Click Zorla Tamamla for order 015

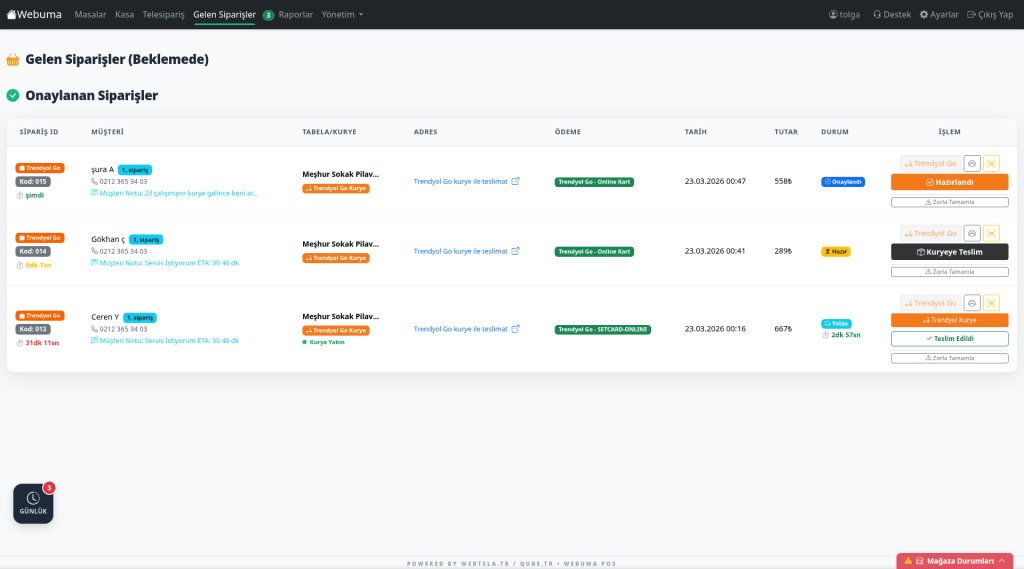pyautogui.click(x=949, y=202)
